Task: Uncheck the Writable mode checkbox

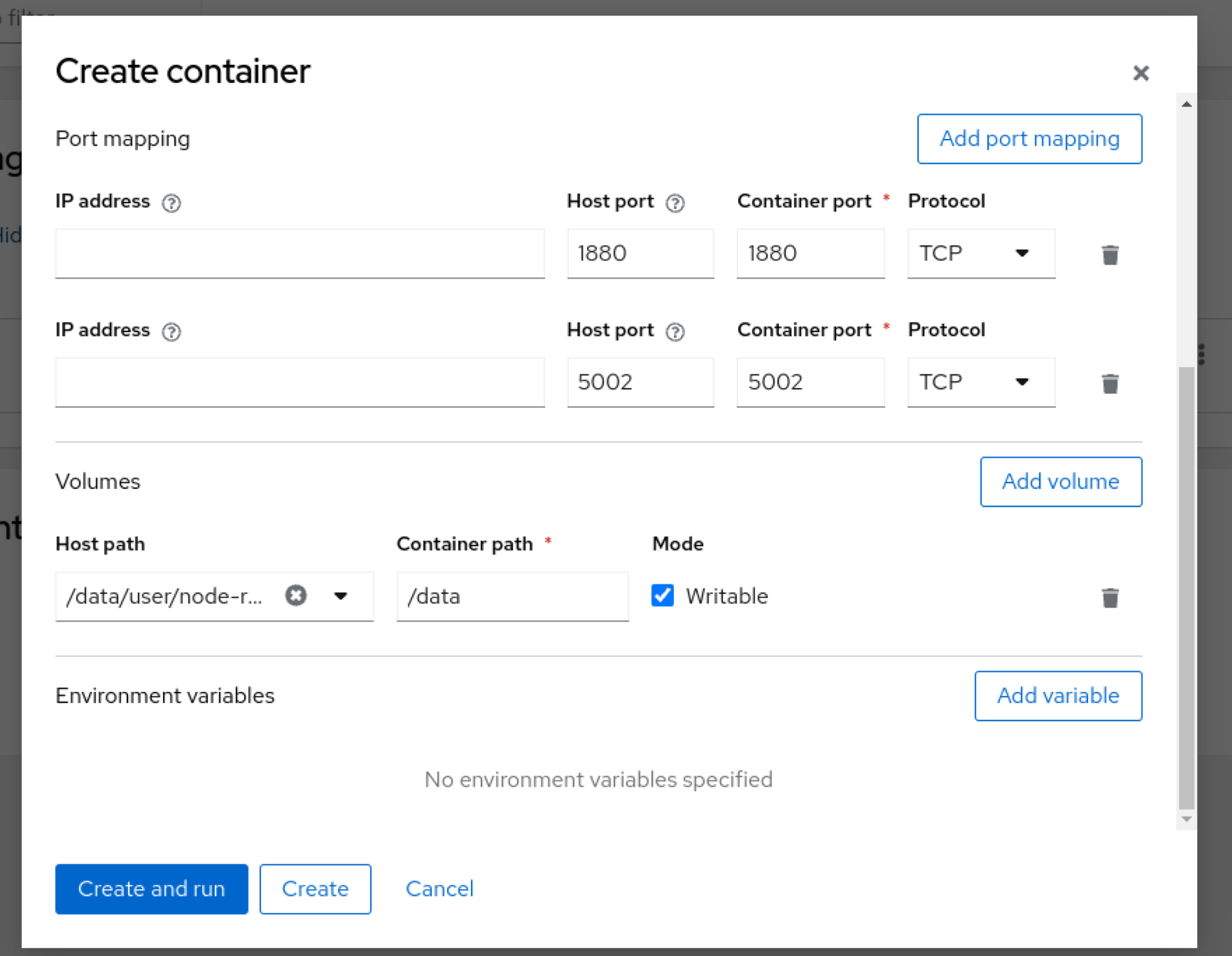Action: pyautogui.click(x=662, y=596)
